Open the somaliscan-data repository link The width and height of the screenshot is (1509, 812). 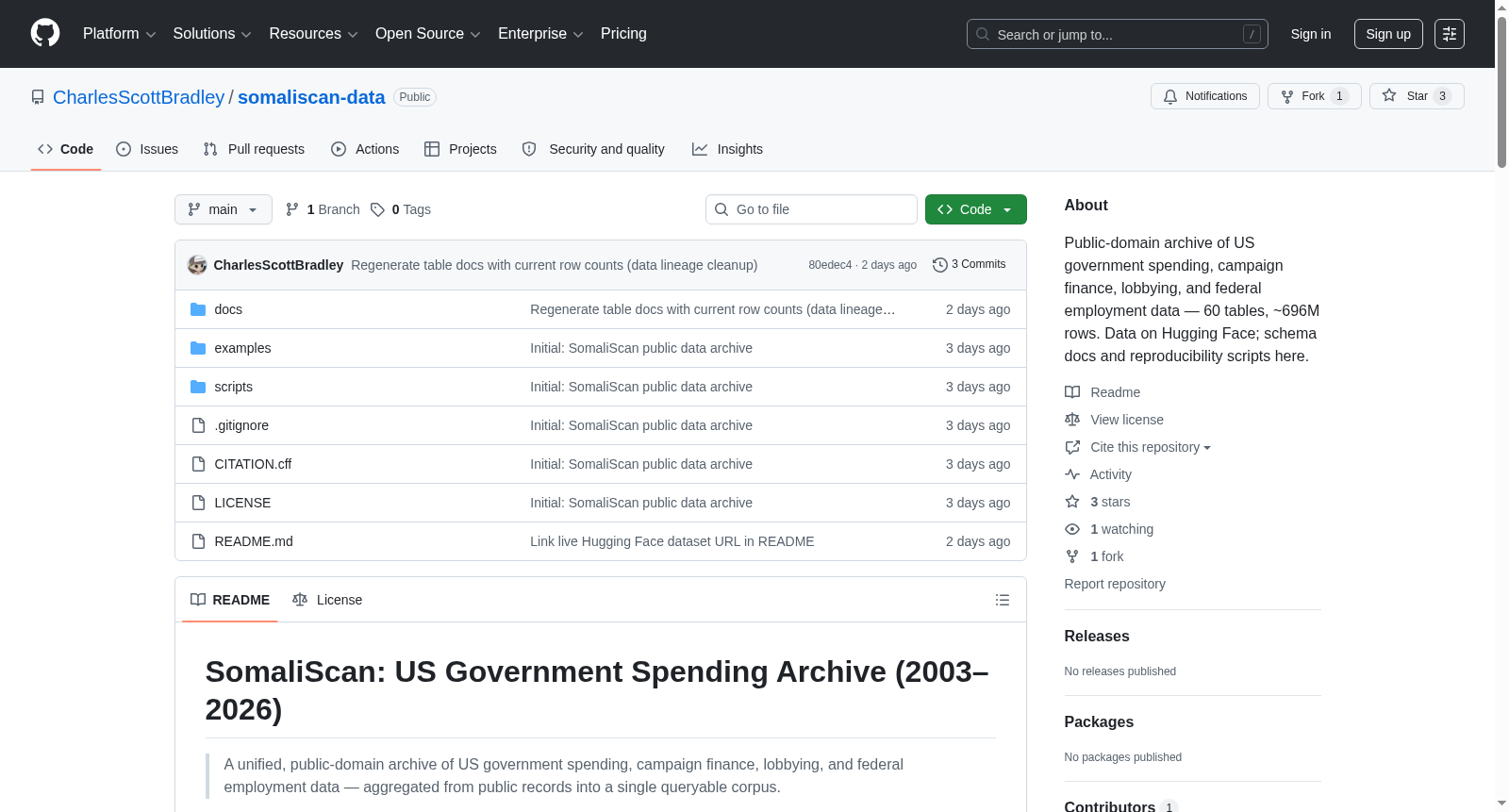point(311,97)
